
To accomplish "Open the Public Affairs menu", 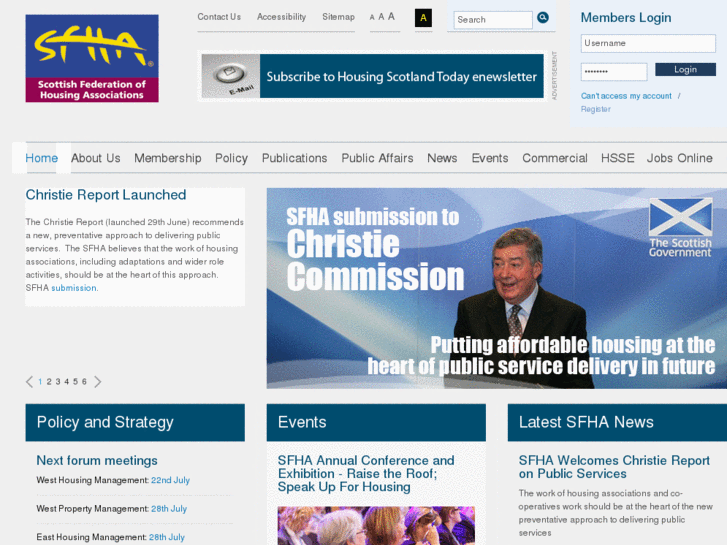I will click(x=377, y=158).
